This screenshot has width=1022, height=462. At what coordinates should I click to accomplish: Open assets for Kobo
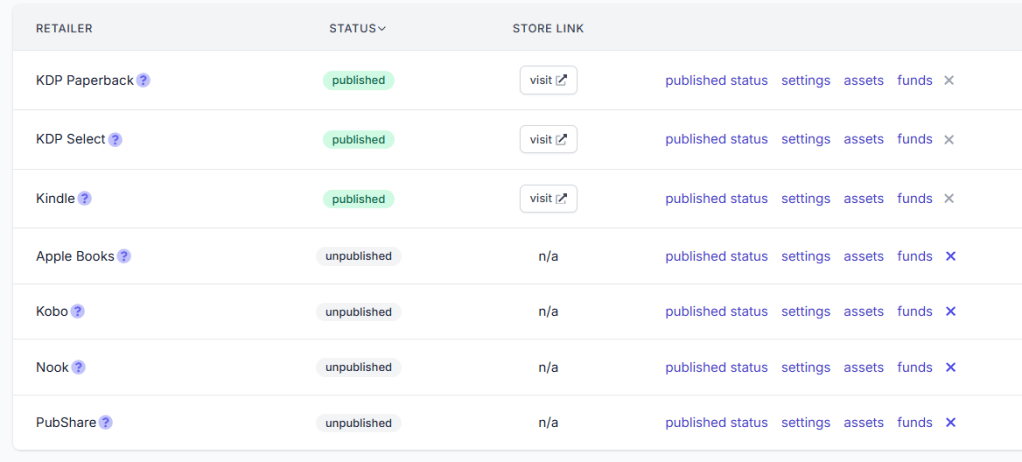tap(863, 311)
